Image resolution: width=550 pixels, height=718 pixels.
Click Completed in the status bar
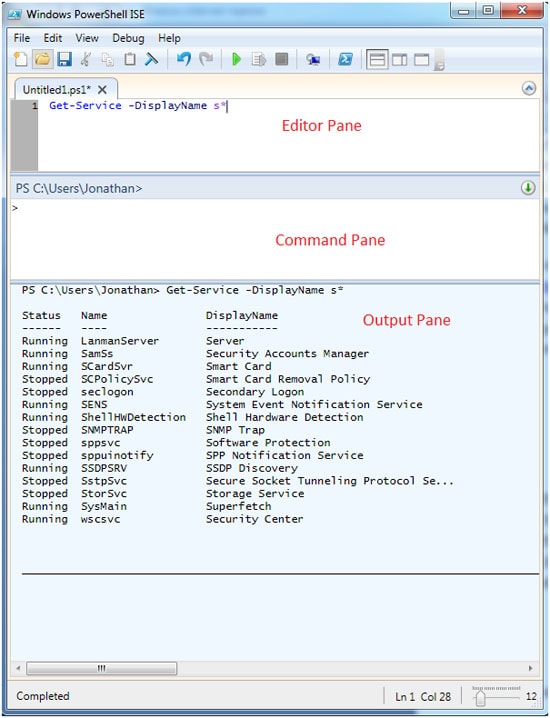pyautogui.click(x=43, y=696)
